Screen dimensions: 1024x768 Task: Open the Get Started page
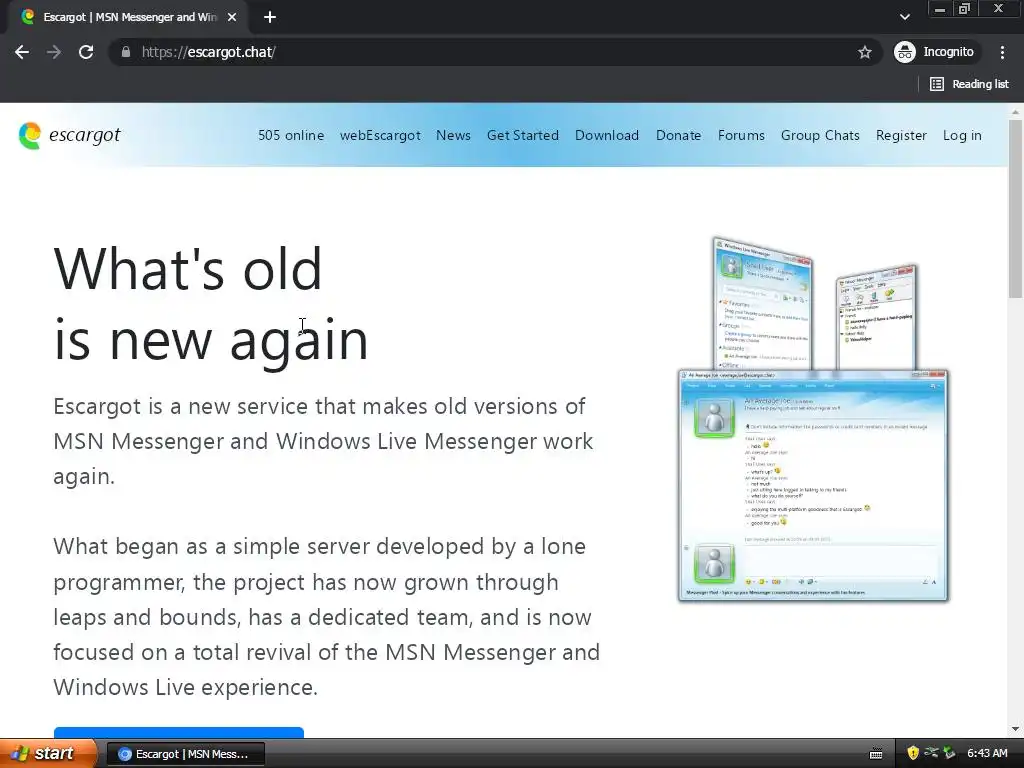click(x=522, y=135)
